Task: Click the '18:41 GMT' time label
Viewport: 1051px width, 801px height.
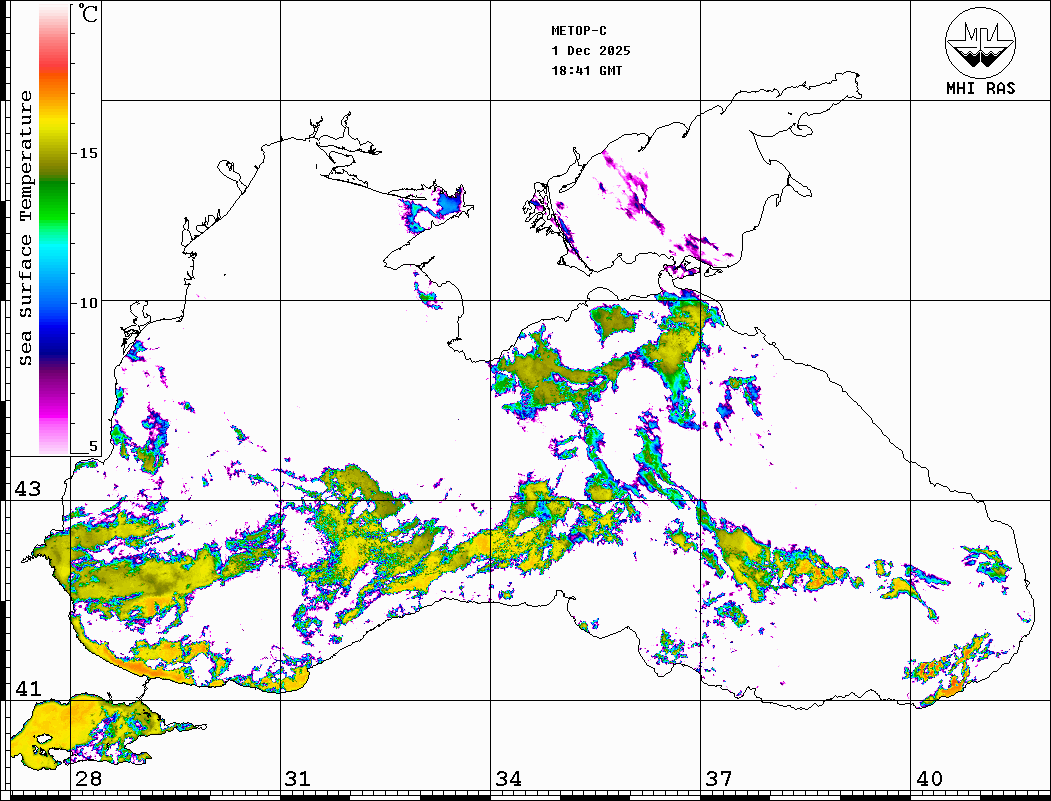Action: (586, 71)
